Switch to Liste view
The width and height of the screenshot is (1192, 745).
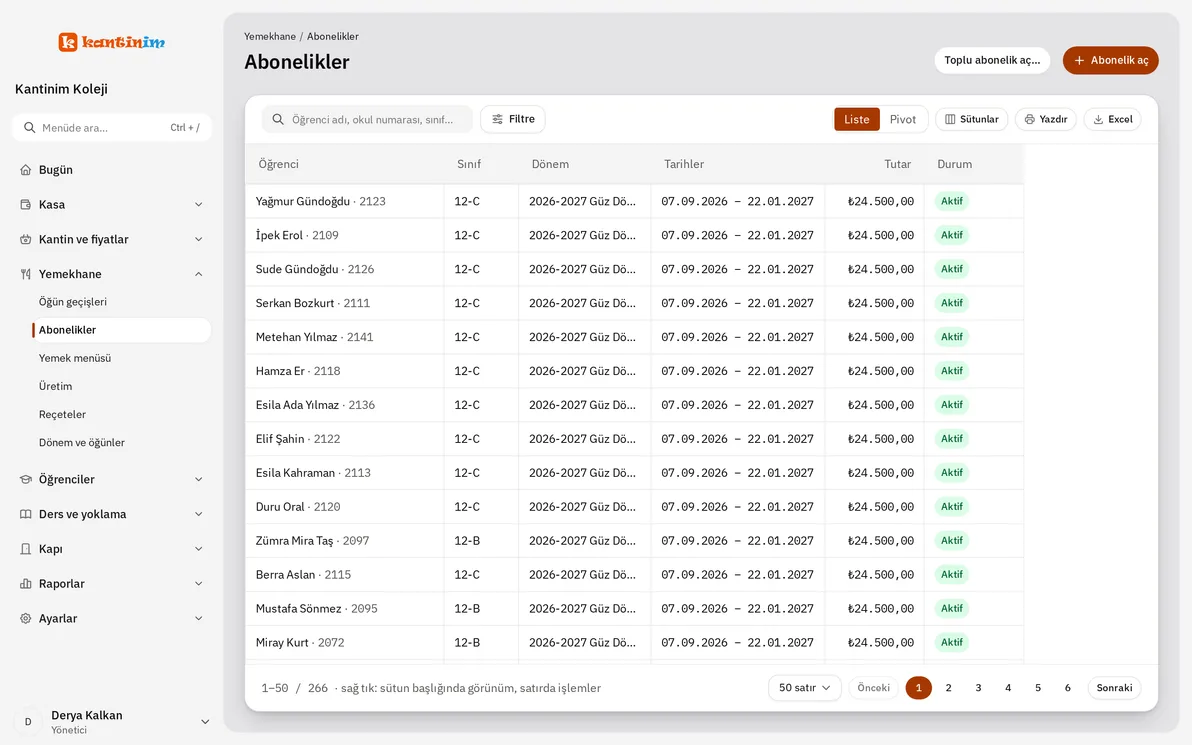857,119
